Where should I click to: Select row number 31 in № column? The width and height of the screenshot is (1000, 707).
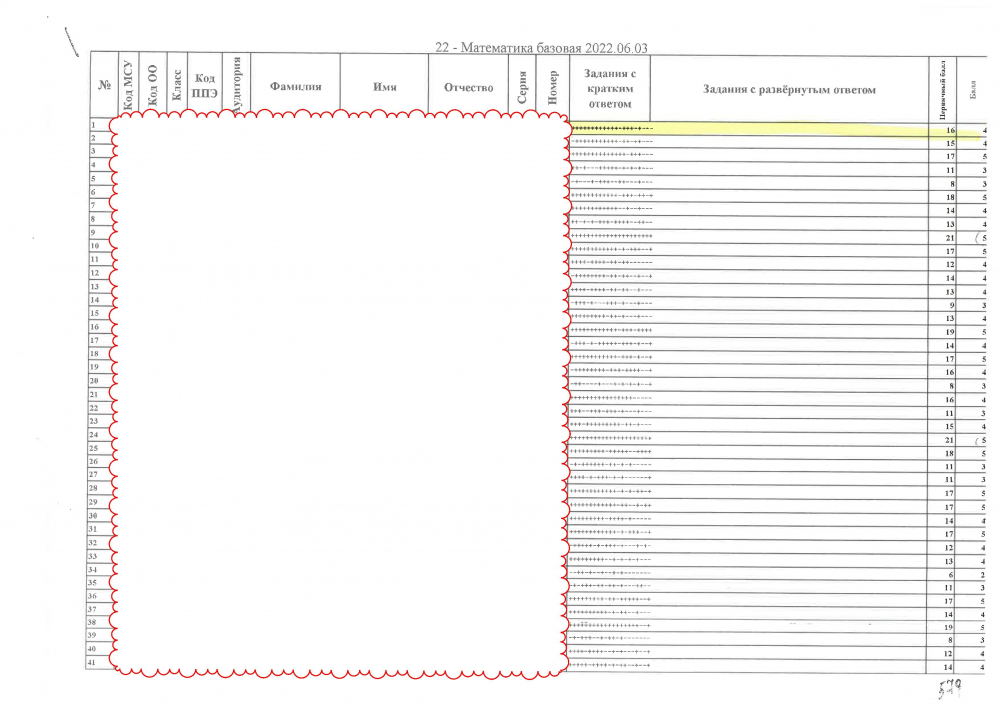[x=92, y=529]
